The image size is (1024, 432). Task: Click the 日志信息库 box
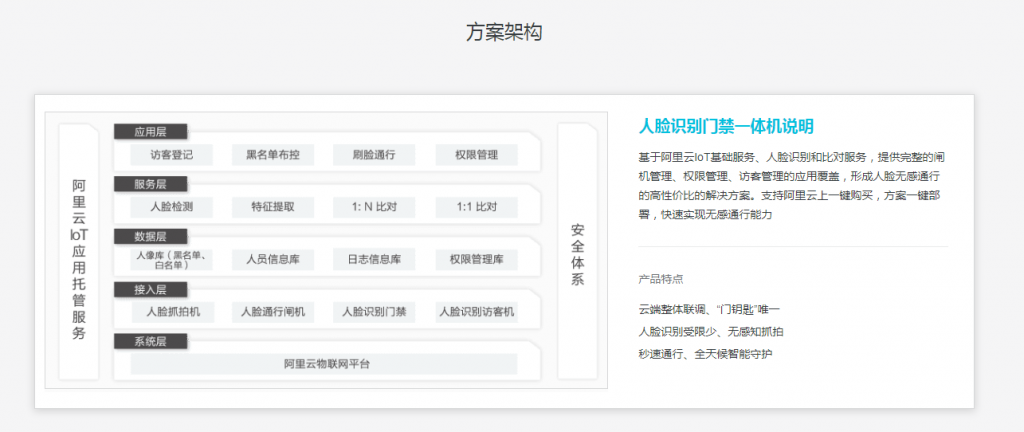pyautogui.click(x=374, y=260)
